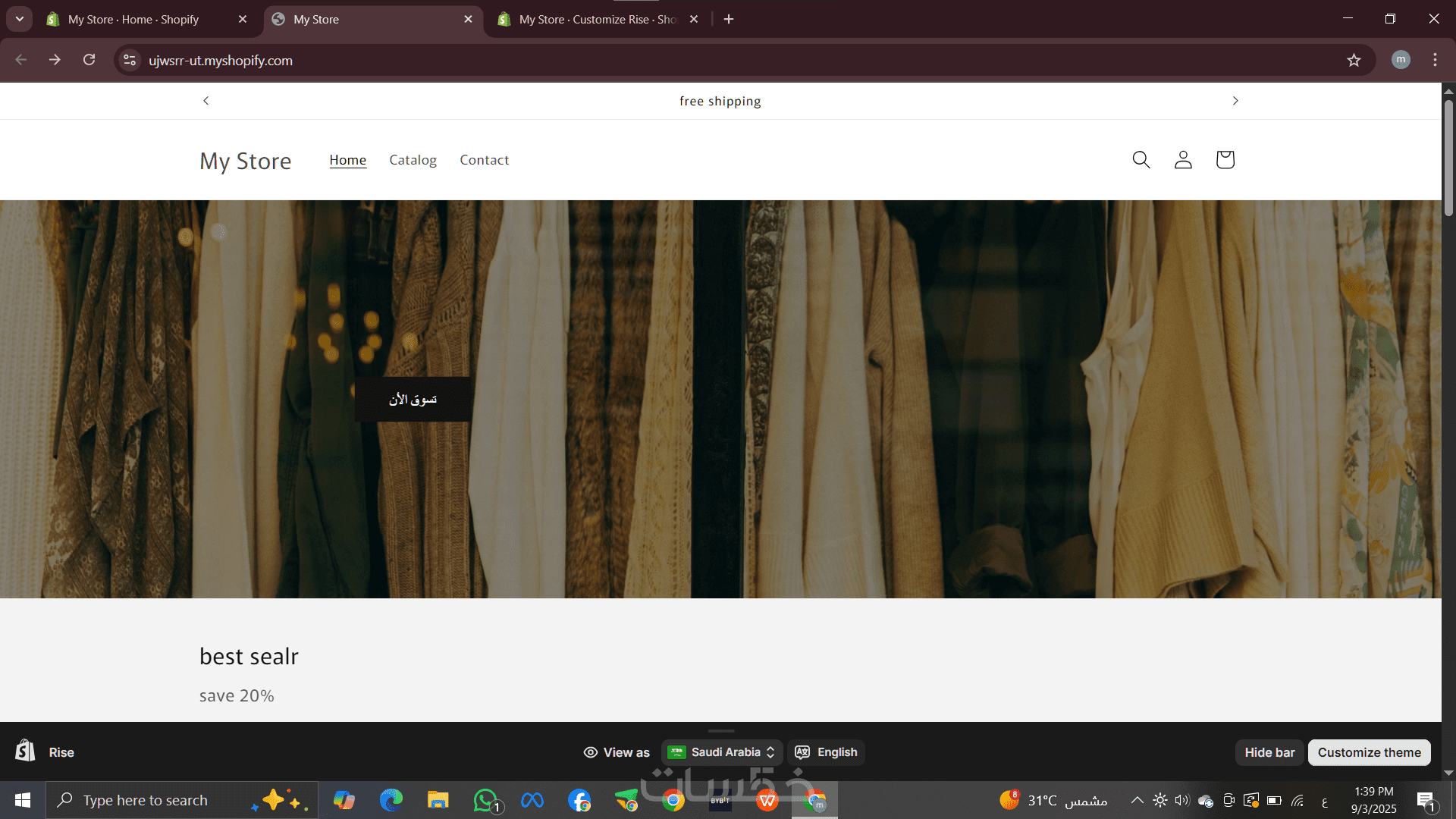Open Chrome profile avatar icon

click(x=1401, y=60)
